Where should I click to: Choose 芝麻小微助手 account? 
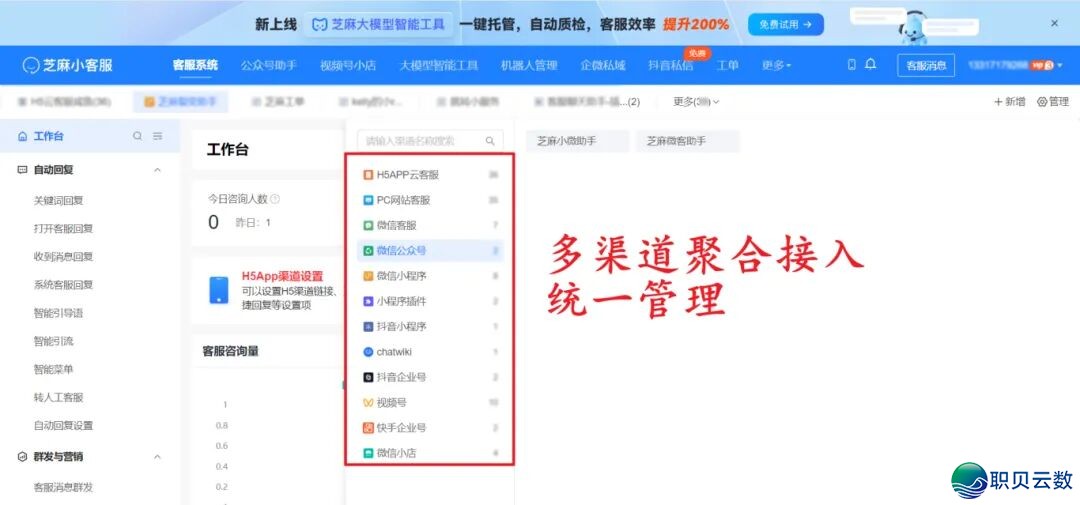coord(577,141)
